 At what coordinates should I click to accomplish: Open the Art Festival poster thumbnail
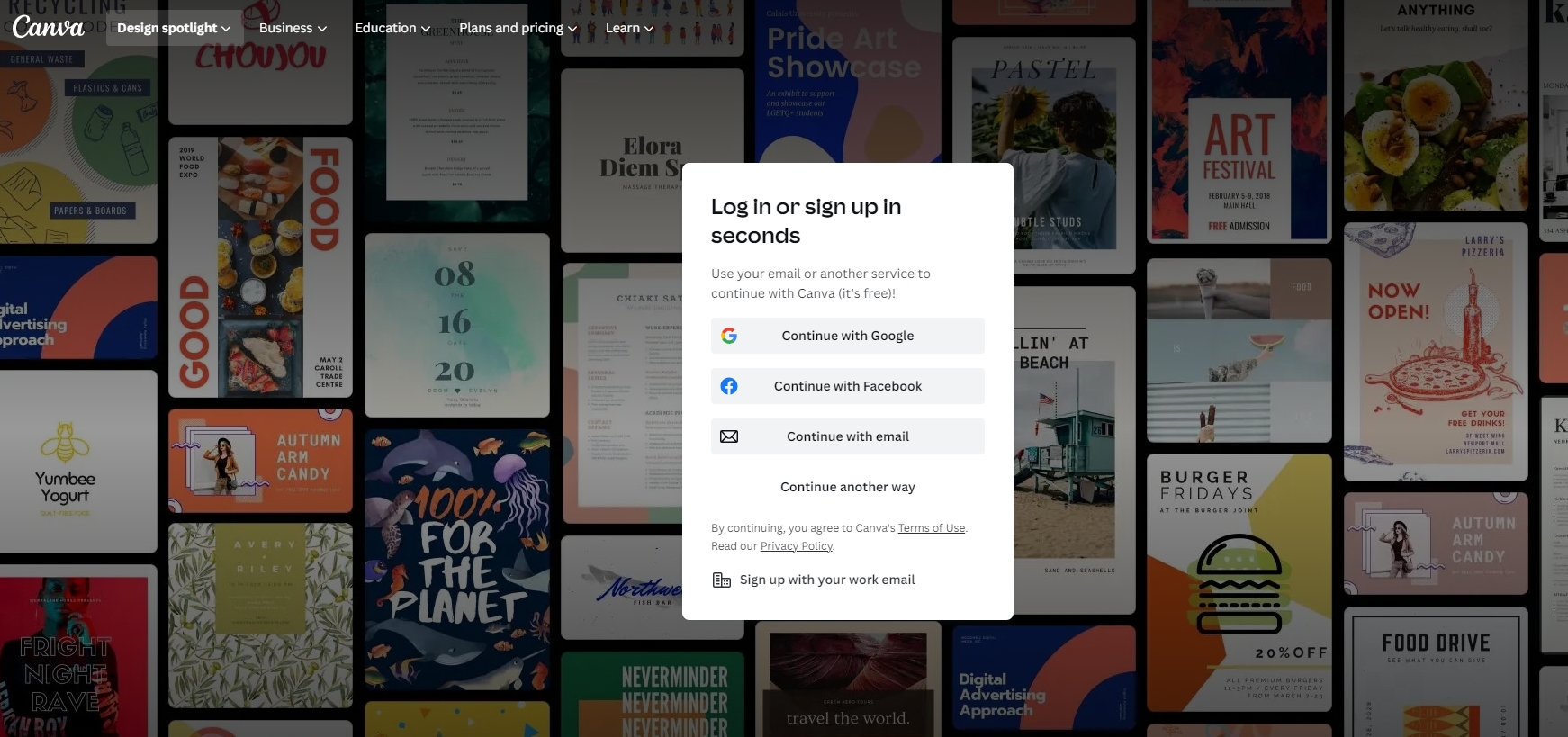coord(1239,121)
